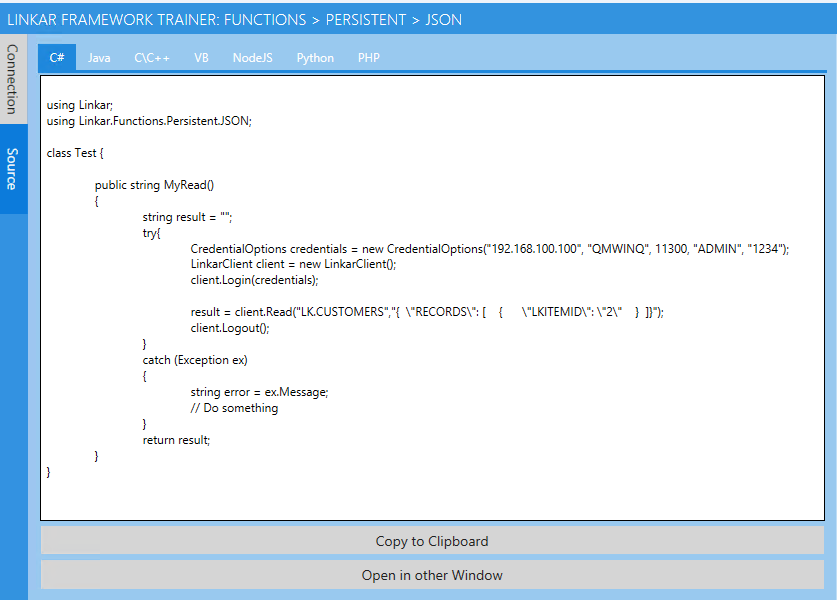
Task: Click the 'client.Logout();' line
Action: [230, 328]
